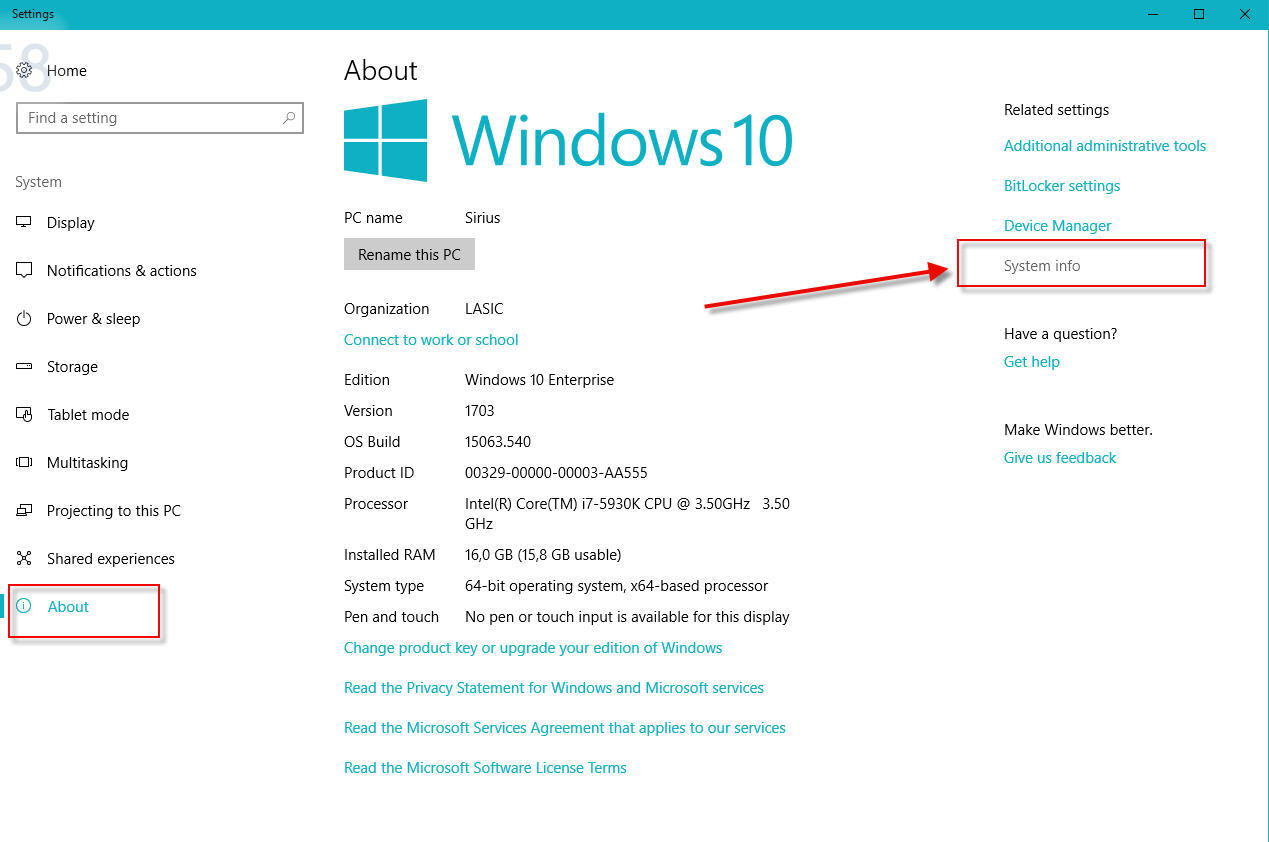Select the About menu item

(68, 607)
